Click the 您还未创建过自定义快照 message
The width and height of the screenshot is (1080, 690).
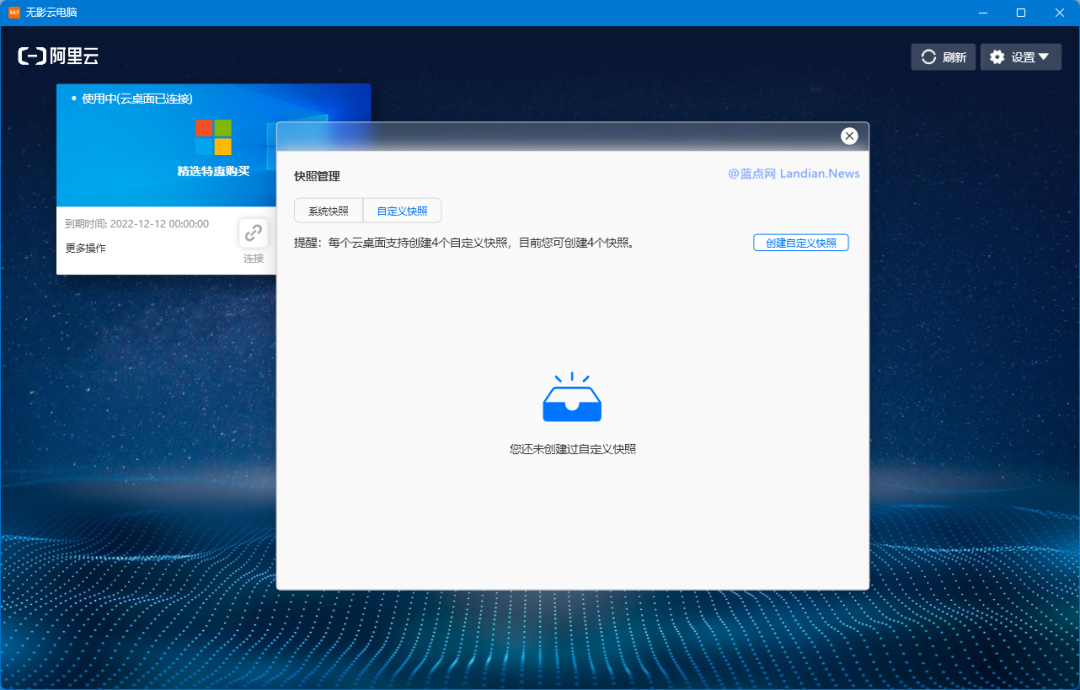(572, 449)
